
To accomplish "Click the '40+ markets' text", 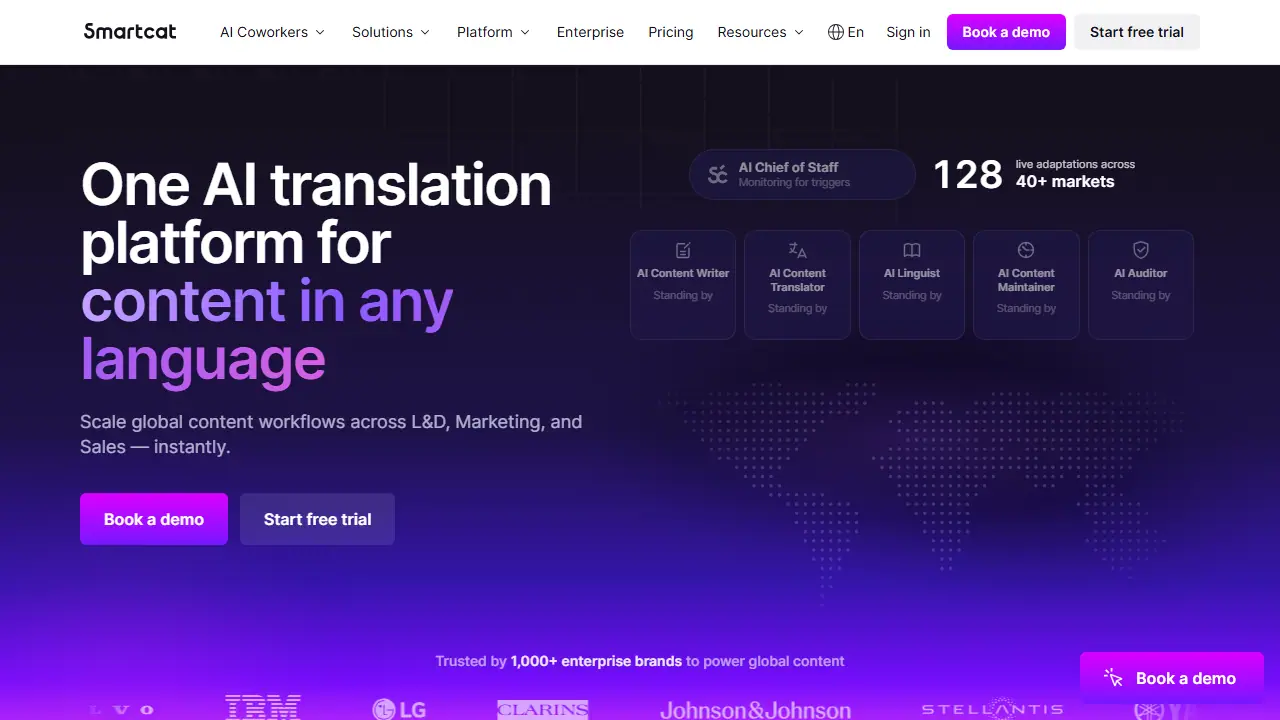I will point(1065,182).
